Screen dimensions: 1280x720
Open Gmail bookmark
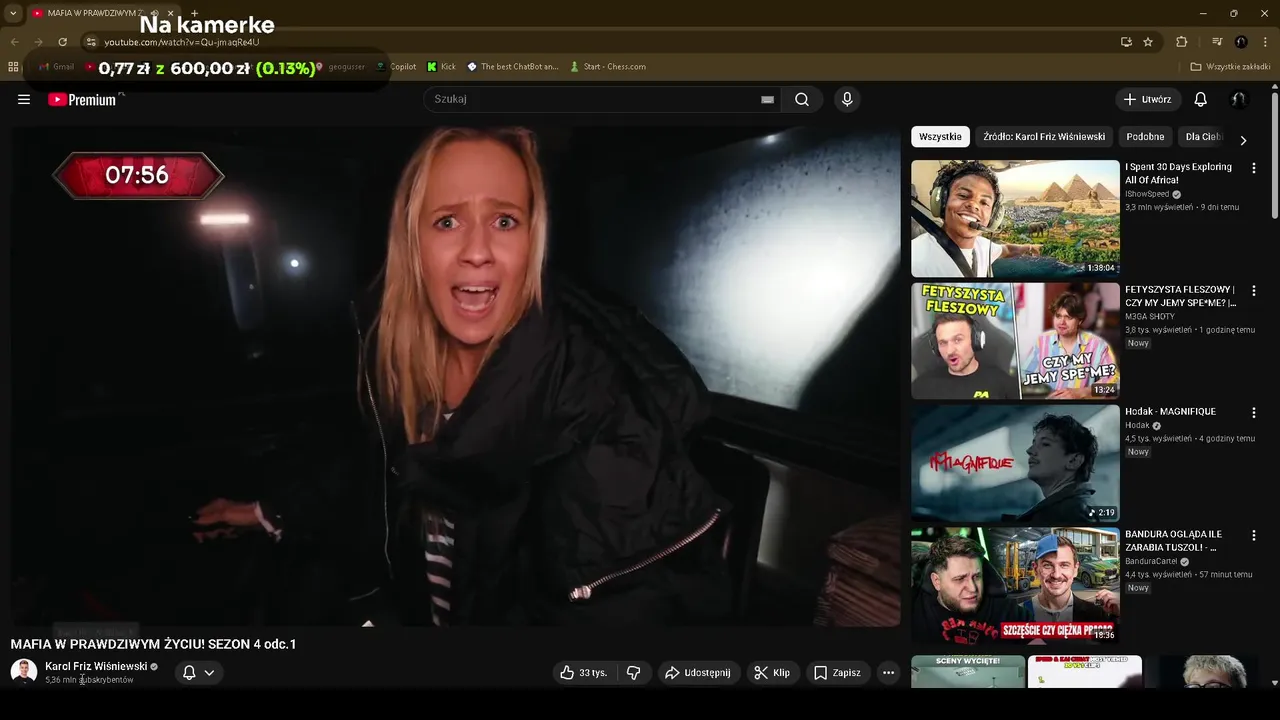point(57,67)
